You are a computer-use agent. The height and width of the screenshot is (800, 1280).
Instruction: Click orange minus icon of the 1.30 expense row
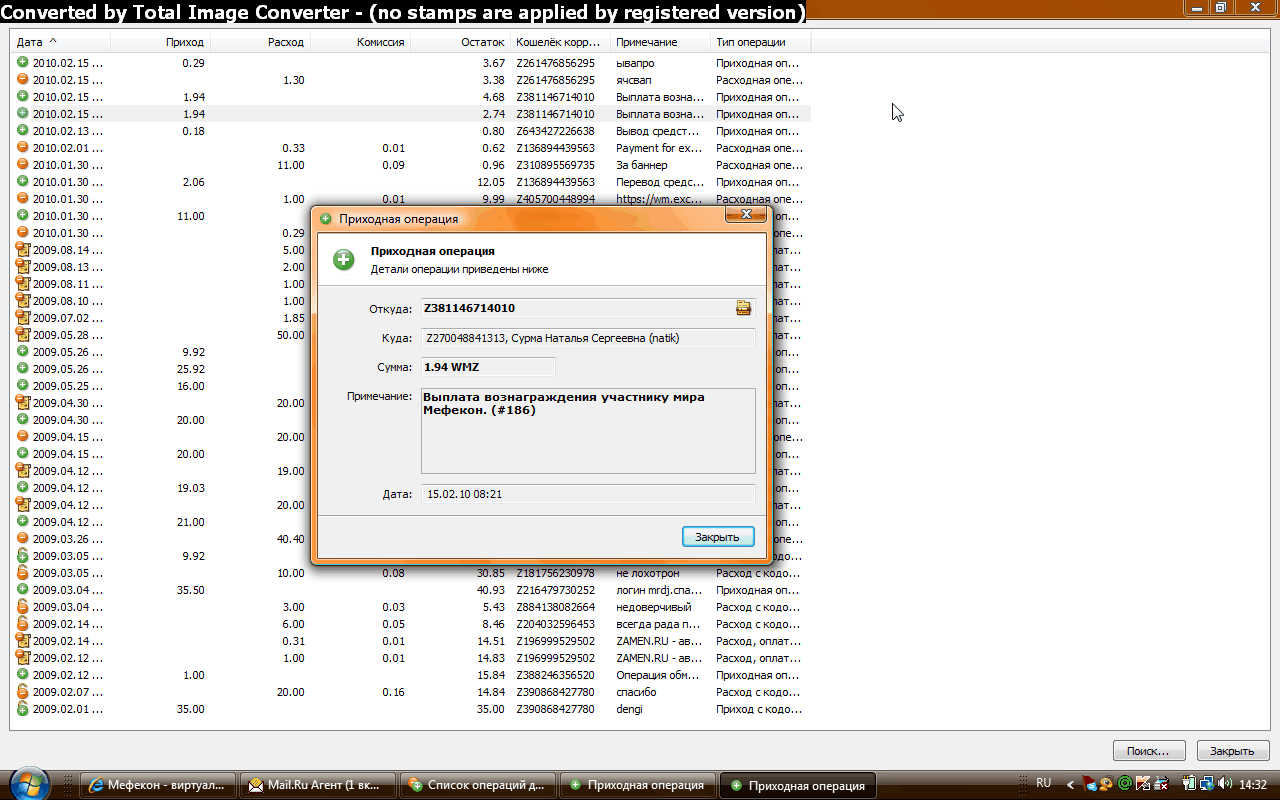23,80
